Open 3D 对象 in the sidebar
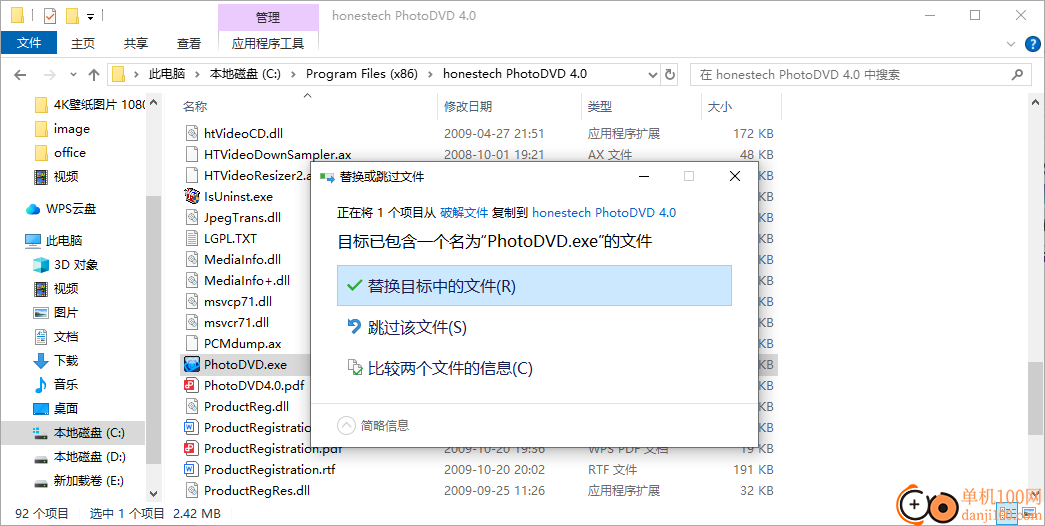This screenshot has width=1045, height=526. click(x=76, y=265)
